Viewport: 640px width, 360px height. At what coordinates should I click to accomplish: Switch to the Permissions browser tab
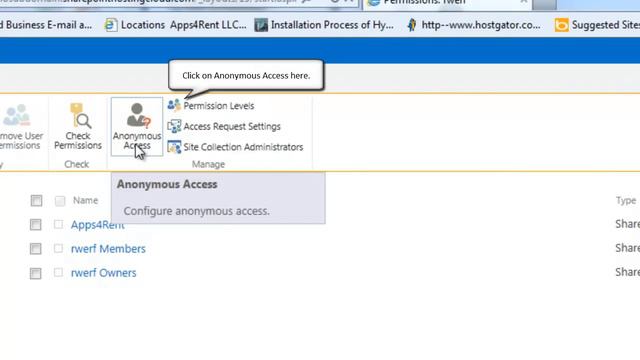pyautogui.click(x=447, y=3)
